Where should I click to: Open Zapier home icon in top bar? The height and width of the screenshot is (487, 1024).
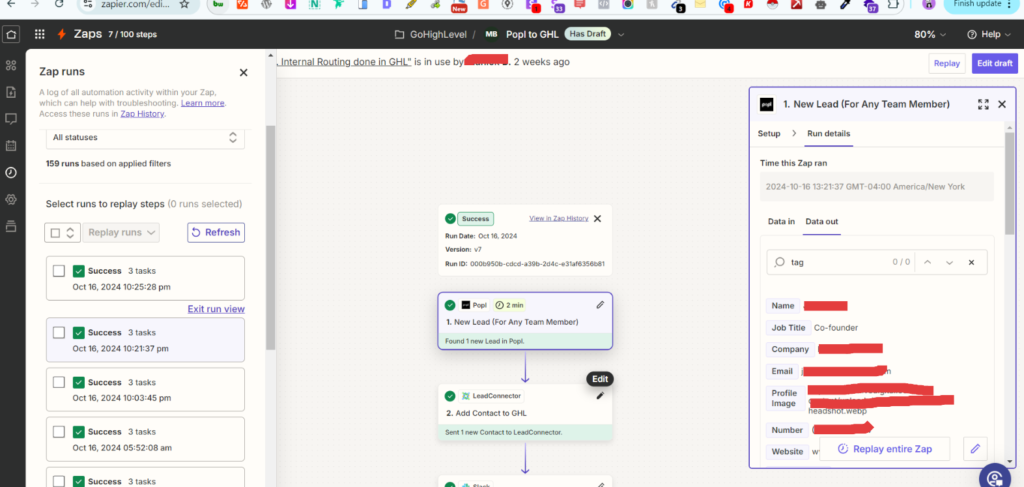(11, 35)
